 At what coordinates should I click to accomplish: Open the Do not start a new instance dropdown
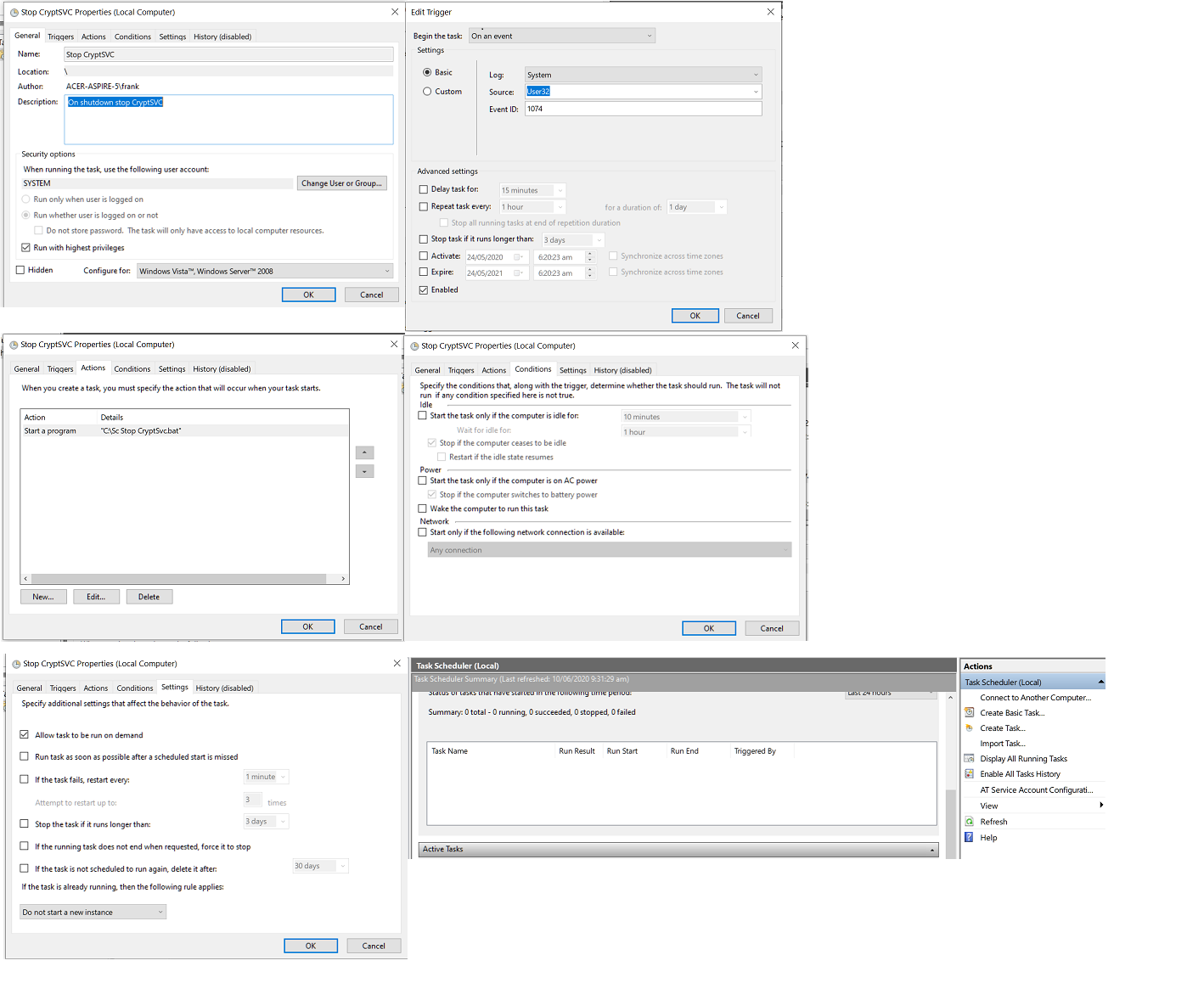[x=93, y=912]
